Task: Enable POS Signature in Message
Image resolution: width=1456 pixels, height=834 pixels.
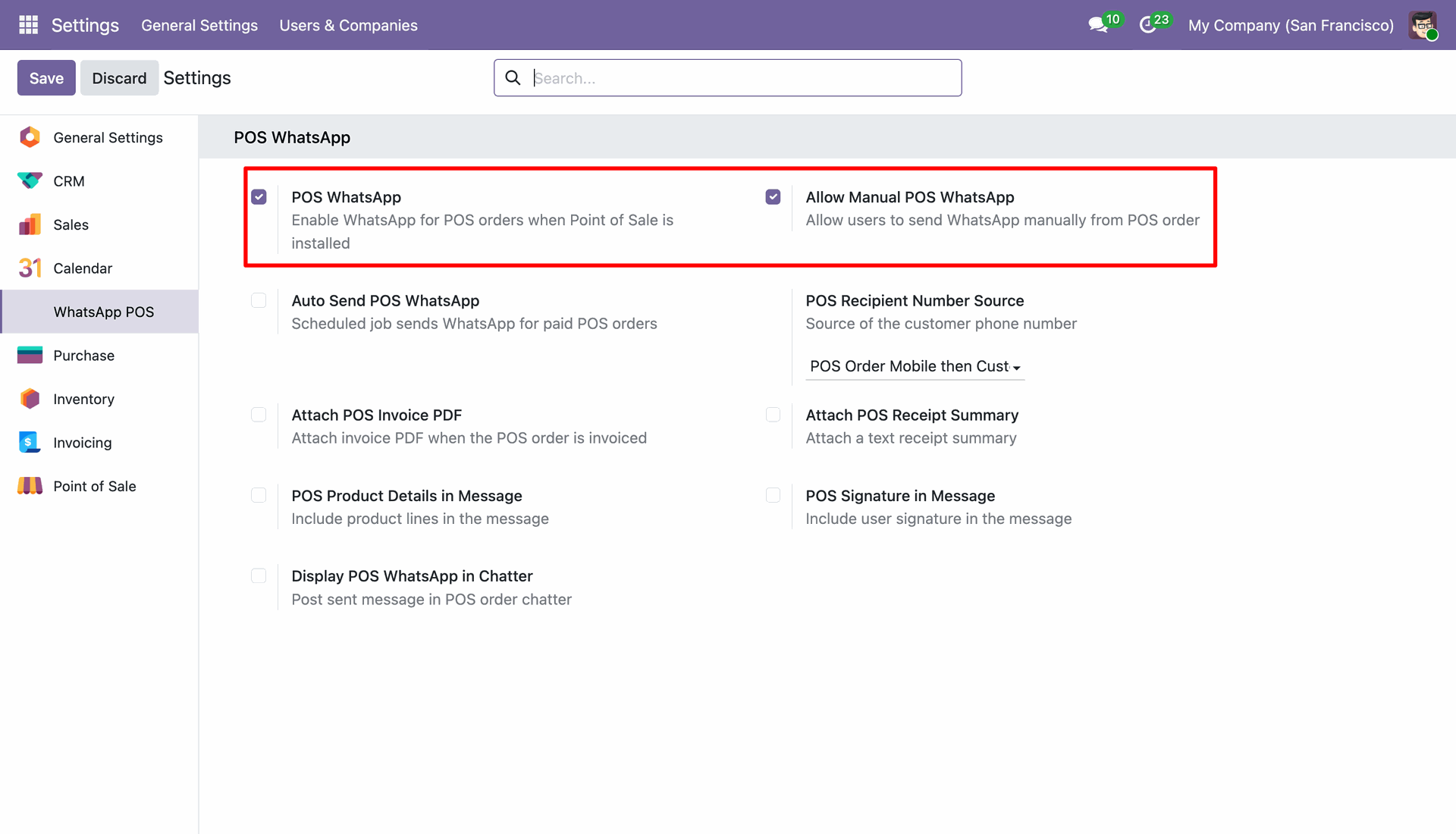Action: (x=773, y=495)
